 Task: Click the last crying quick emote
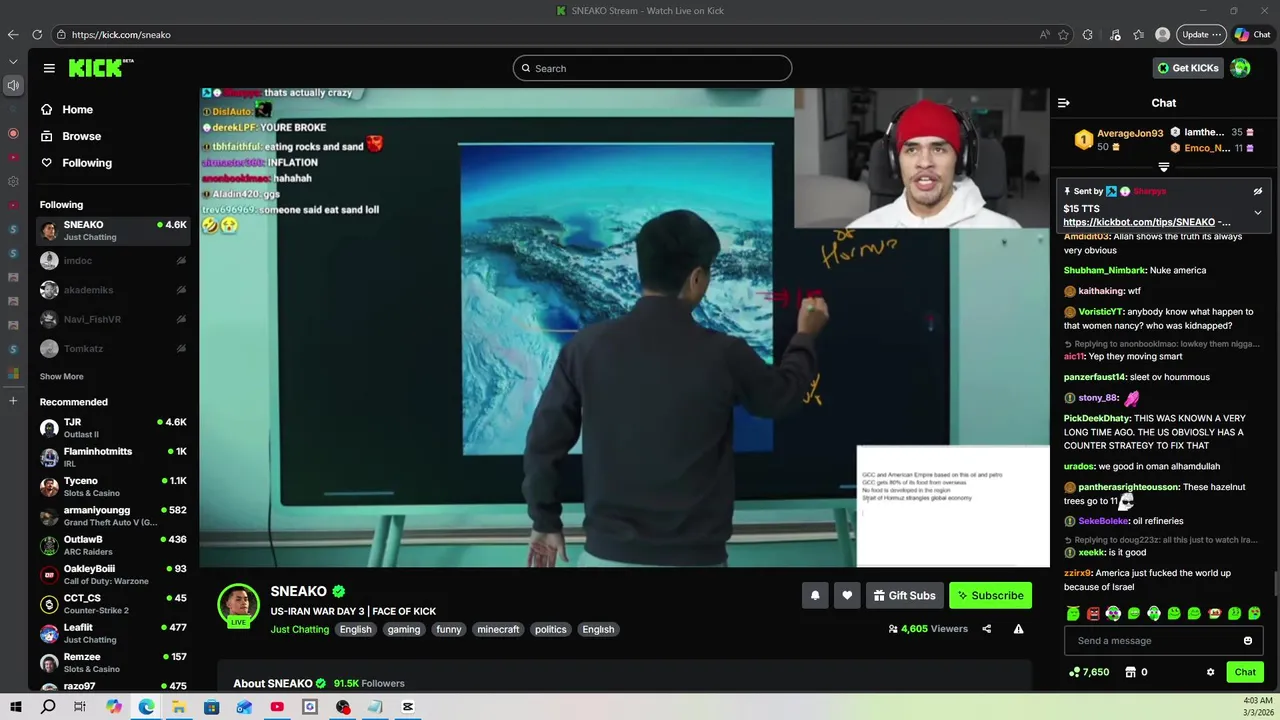point(1255,613)
